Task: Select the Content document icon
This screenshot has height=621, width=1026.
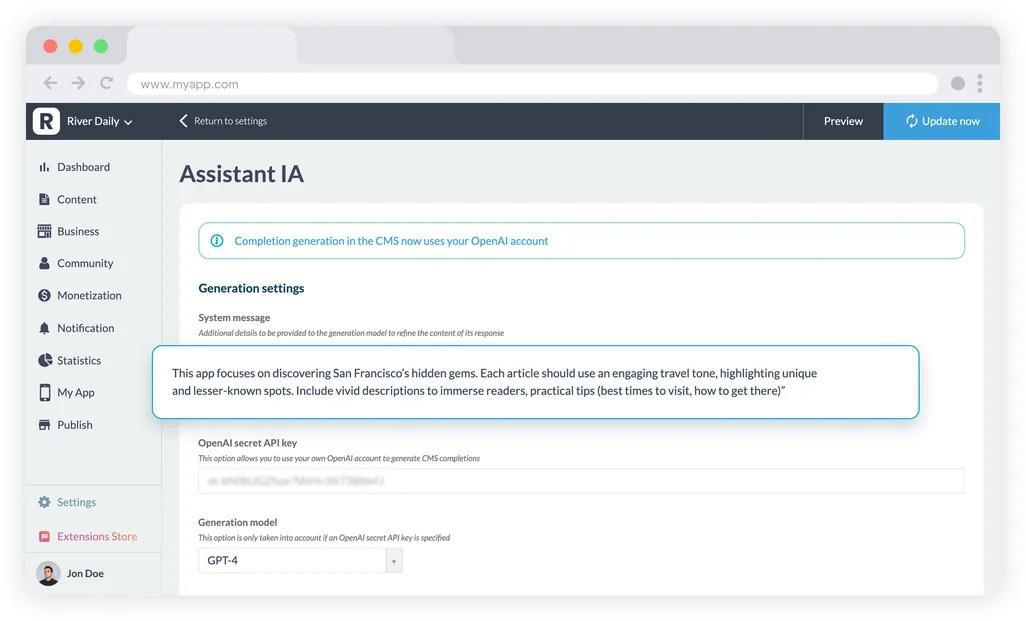Action: pyautogui.click(x=44, y=198)
